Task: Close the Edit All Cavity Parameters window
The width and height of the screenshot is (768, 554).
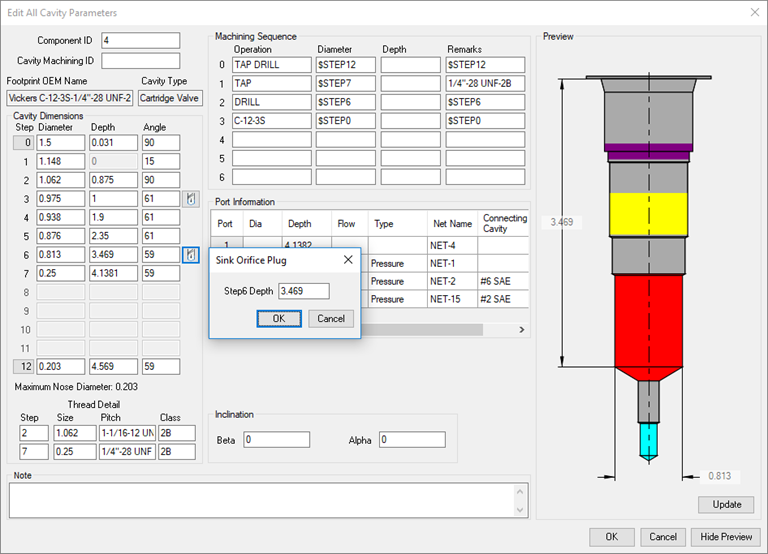Action: 753,12
